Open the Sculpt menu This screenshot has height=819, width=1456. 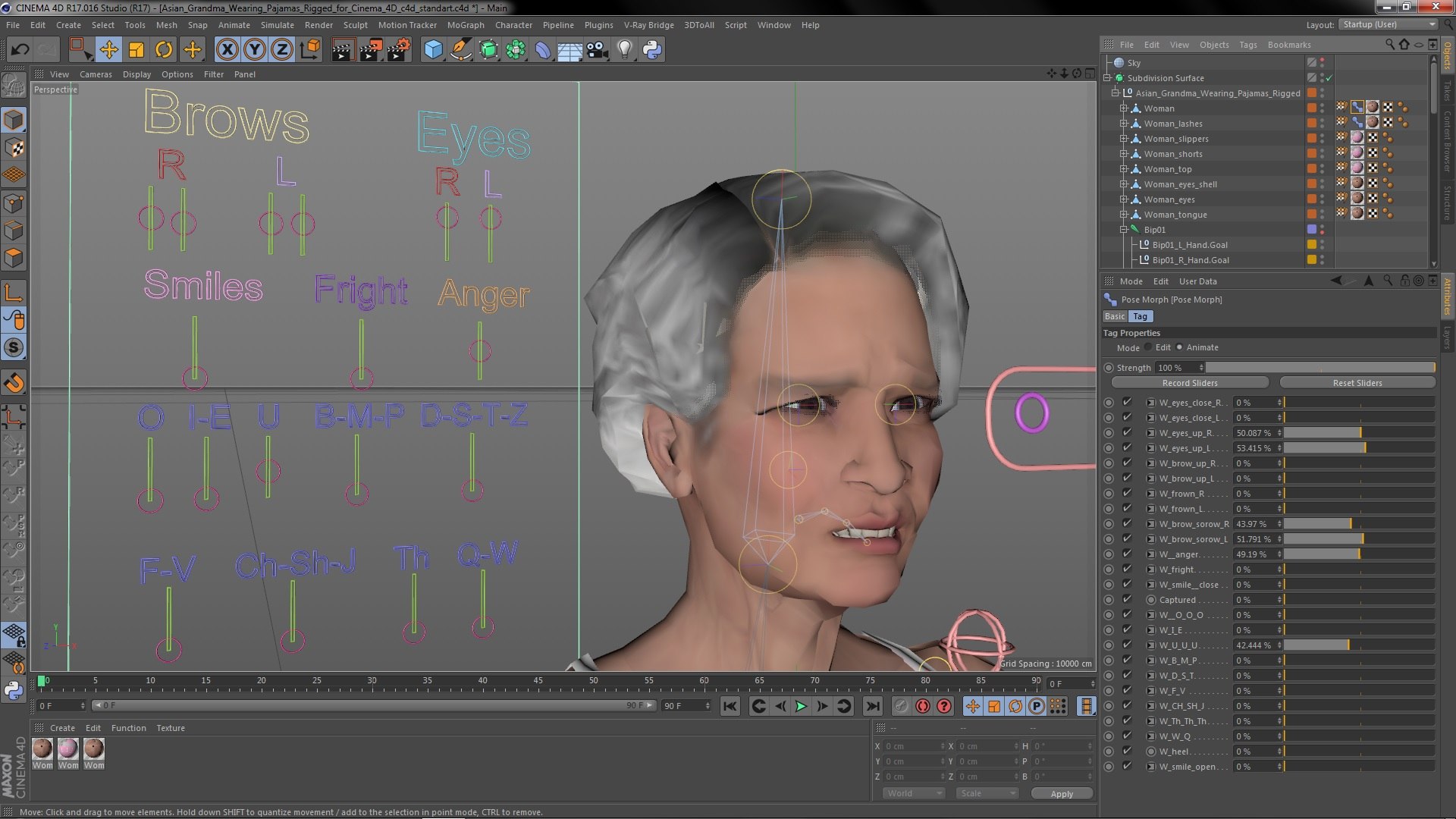pos(355,25)
